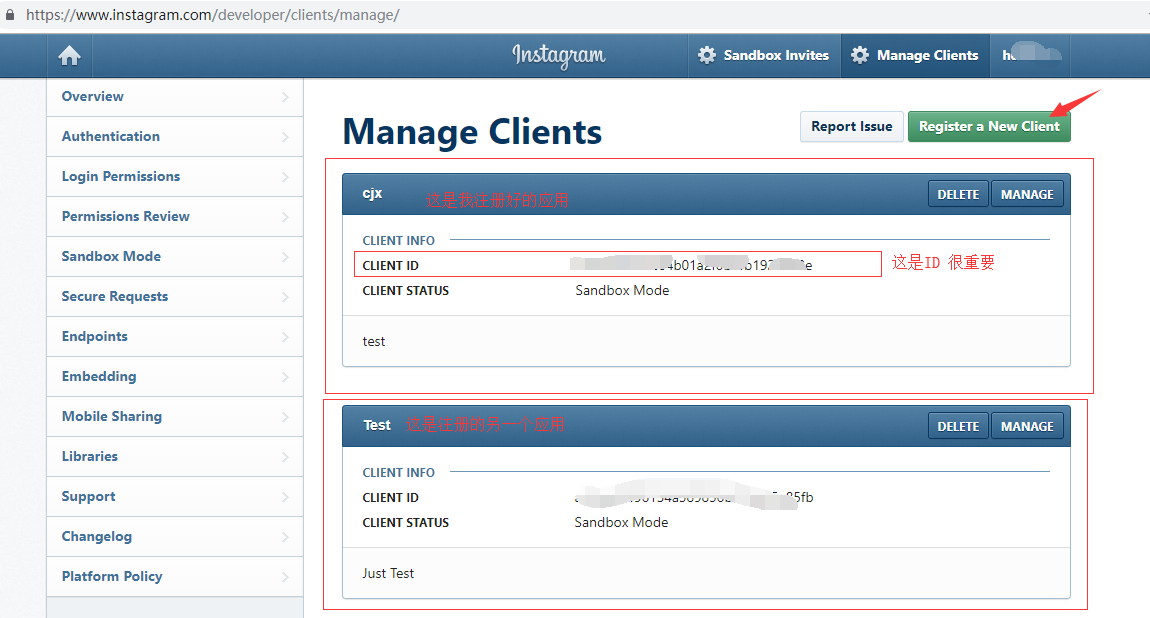Click chevron next to Permissions Review

pyautogui.click(x=285, y=217)
